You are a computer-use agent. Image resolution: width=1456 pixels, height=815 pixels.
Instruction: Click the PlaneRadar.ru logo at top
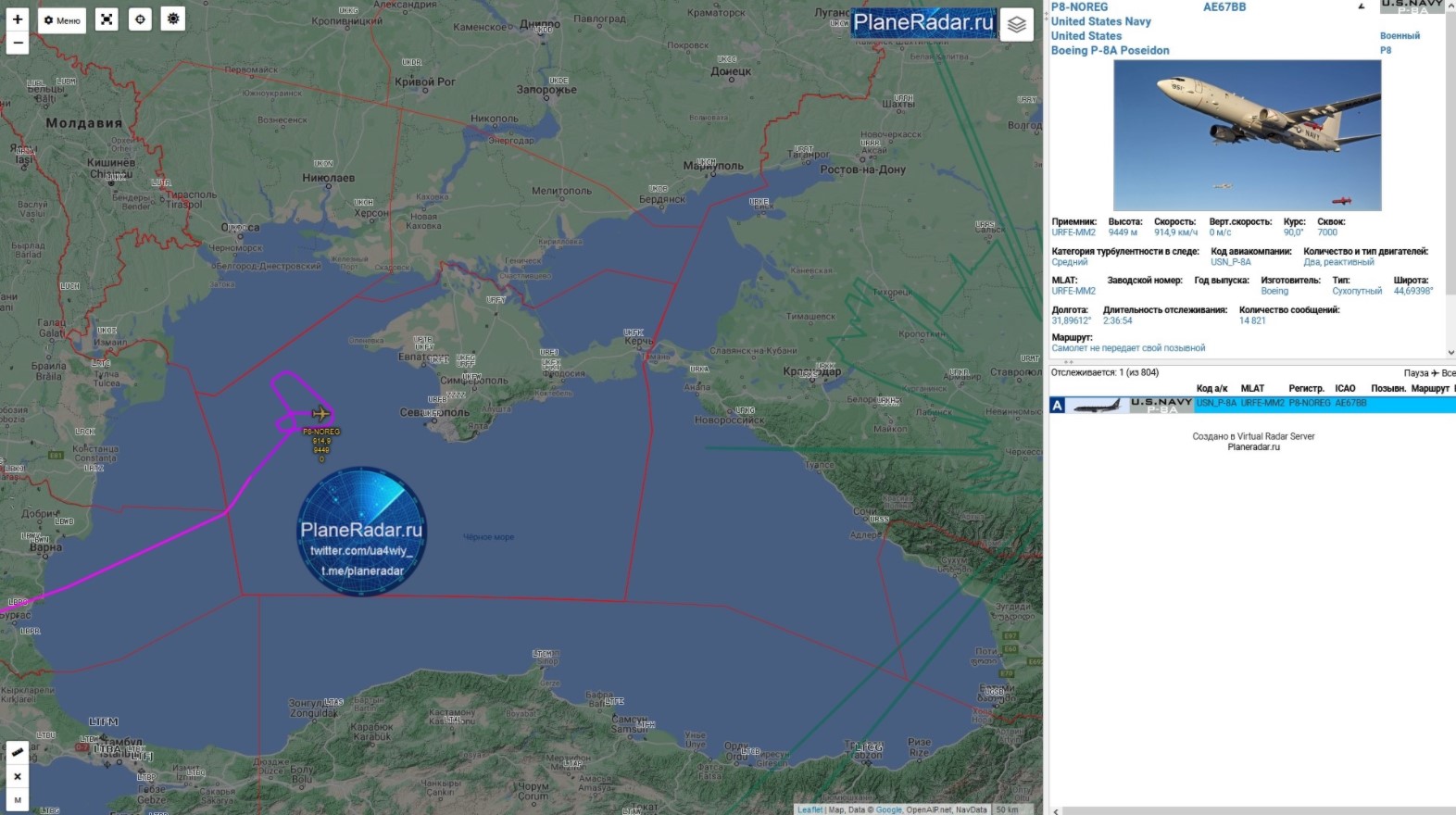[923, 22]
